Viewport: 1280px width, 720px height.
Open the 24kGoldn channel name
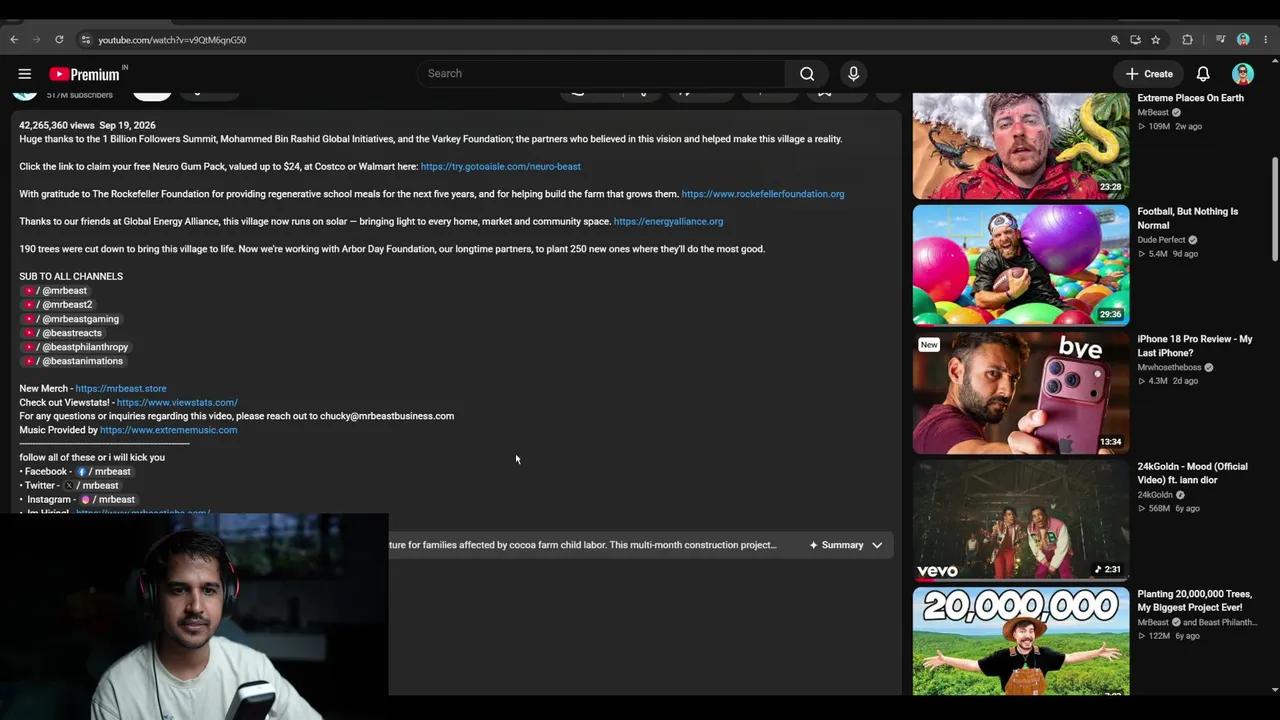click(x=1155, y=495)
